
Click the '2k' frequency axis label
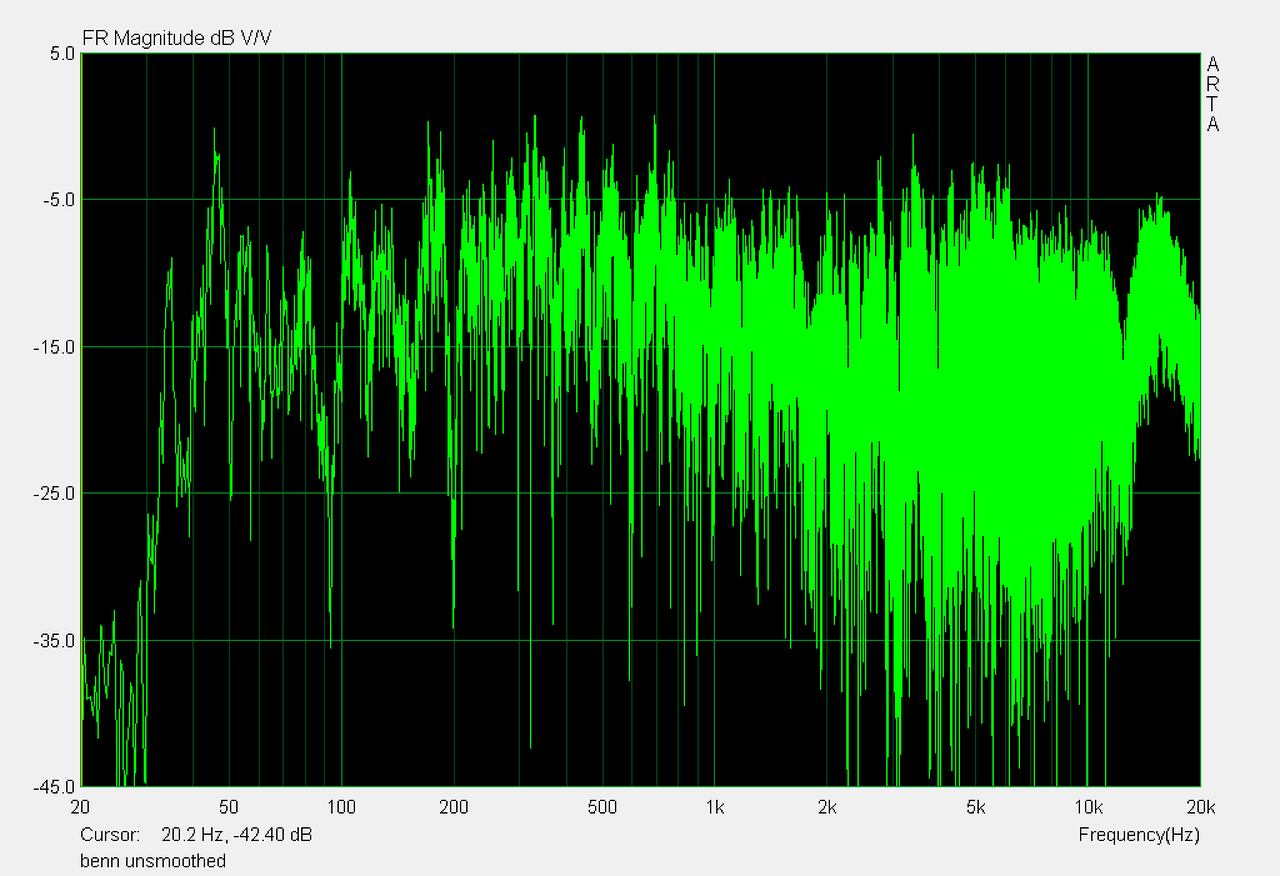(x=827, y=808)
